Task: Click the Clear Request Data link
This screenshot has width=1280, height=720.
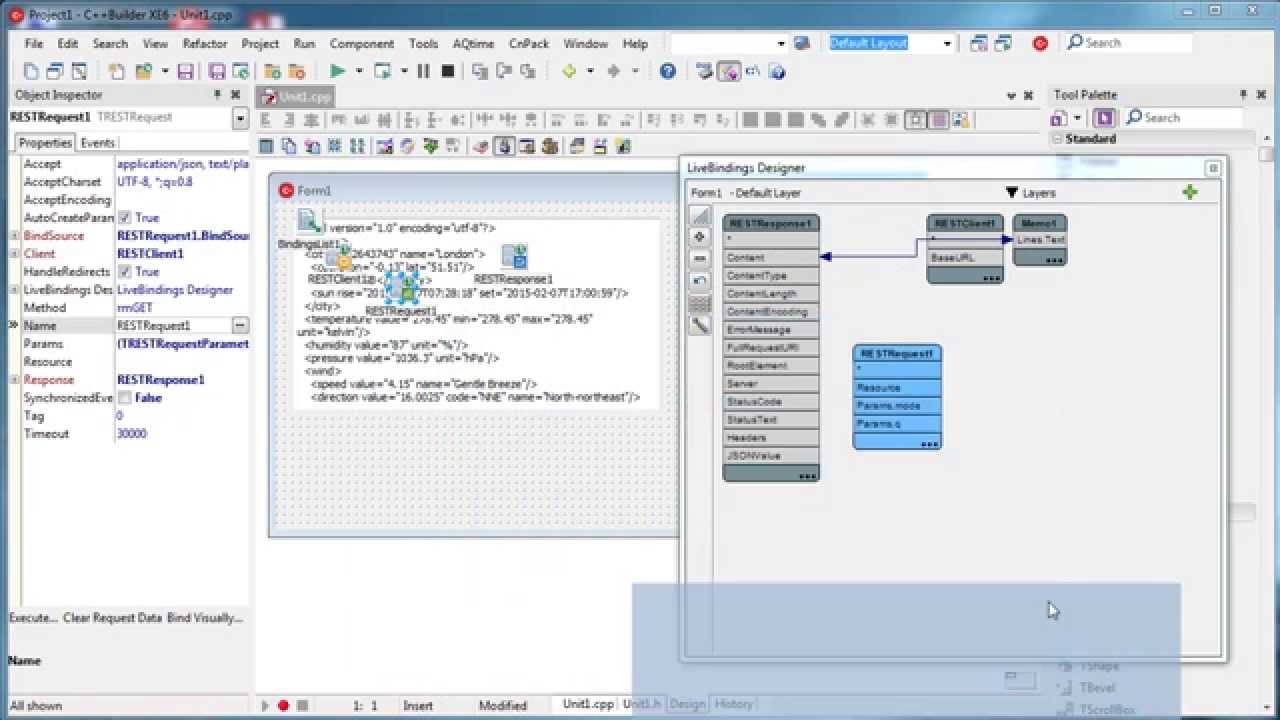Action: click(112, 618)
